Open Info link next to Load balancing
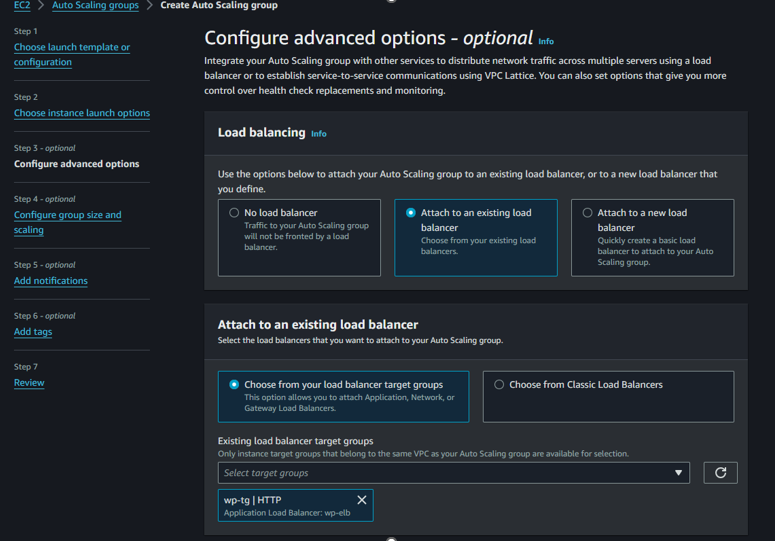This screenshot has height=541, width=775. [318, 134]
